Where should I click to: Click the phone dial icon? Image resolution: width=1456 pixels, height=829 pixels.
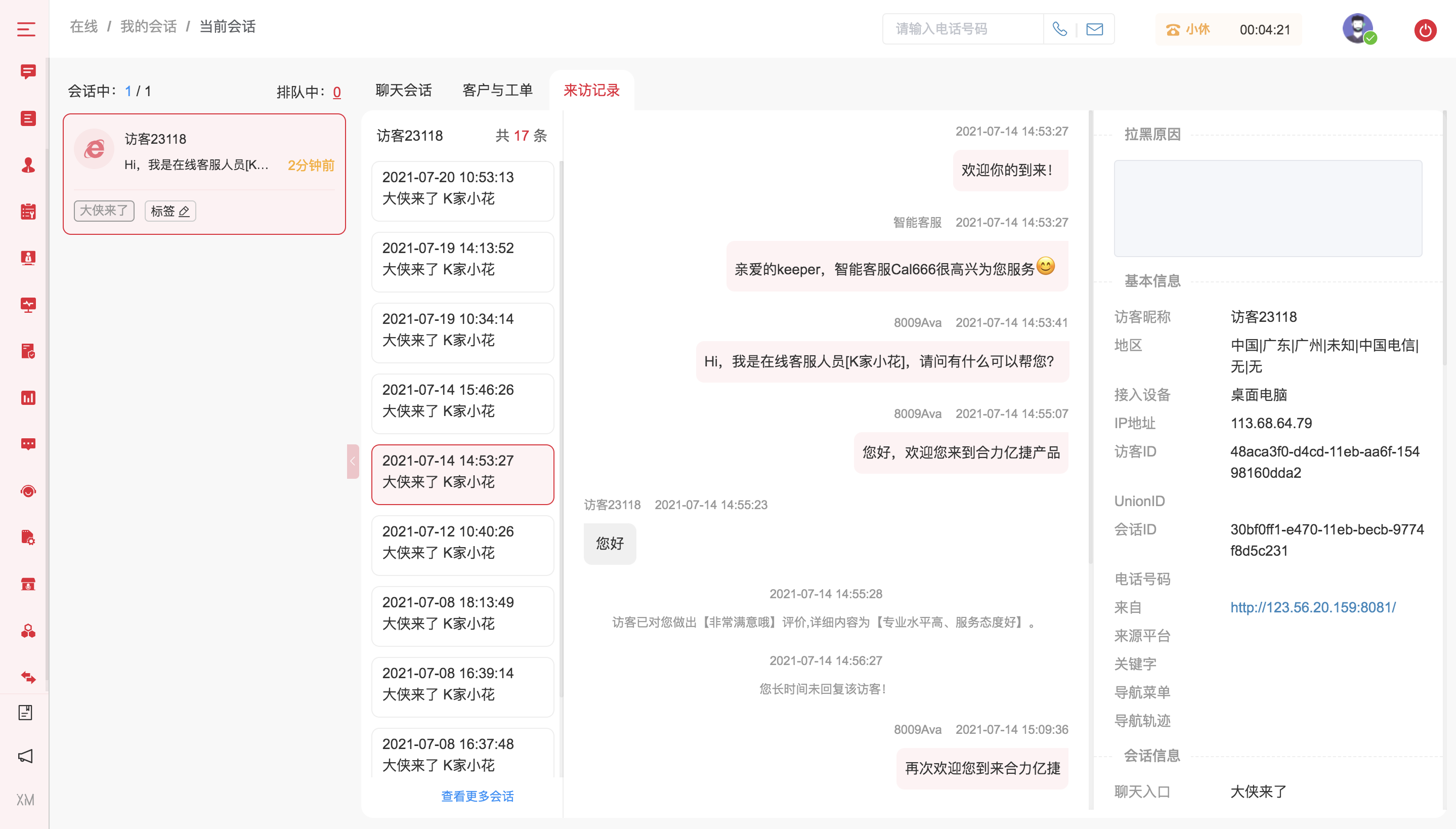(1059, 29)
